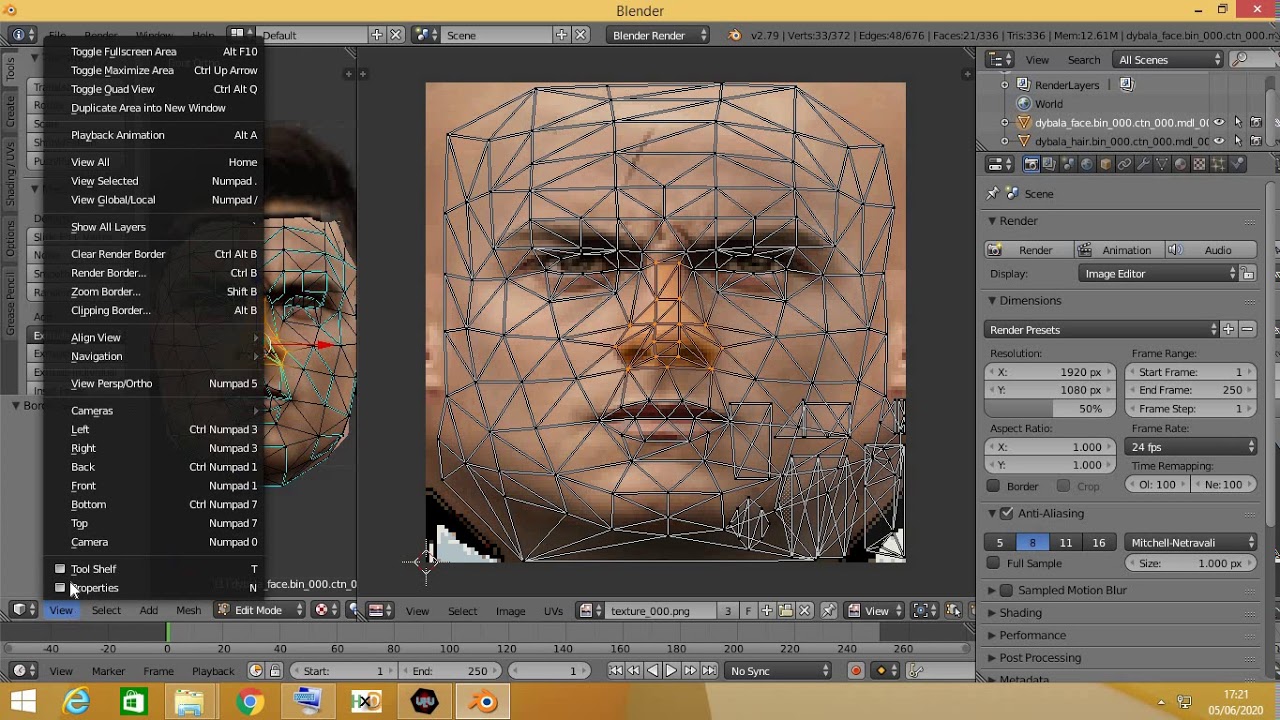This screenshot has width=1280, height=720.
Task: Open the Mitchell-Netravali filter dropdown
Action: point(1192,542)
